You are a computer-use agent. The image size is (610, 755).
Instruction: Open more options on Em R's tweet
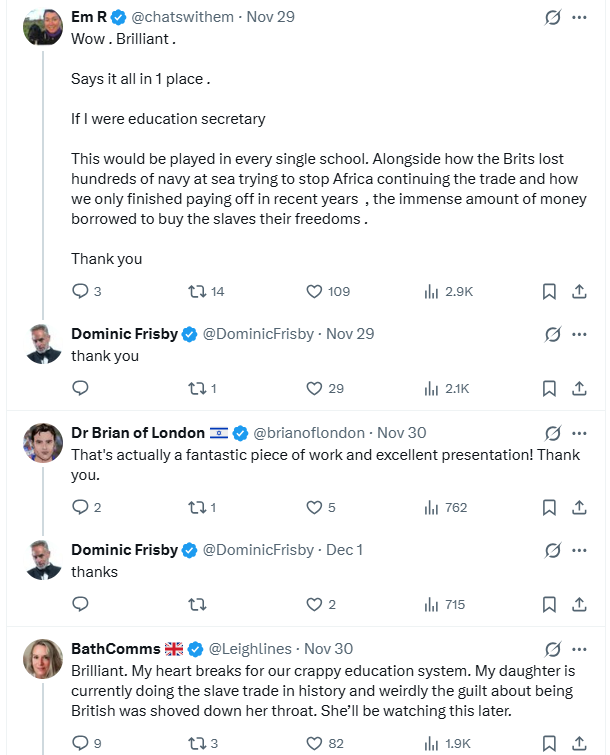(x=579, y=18)
